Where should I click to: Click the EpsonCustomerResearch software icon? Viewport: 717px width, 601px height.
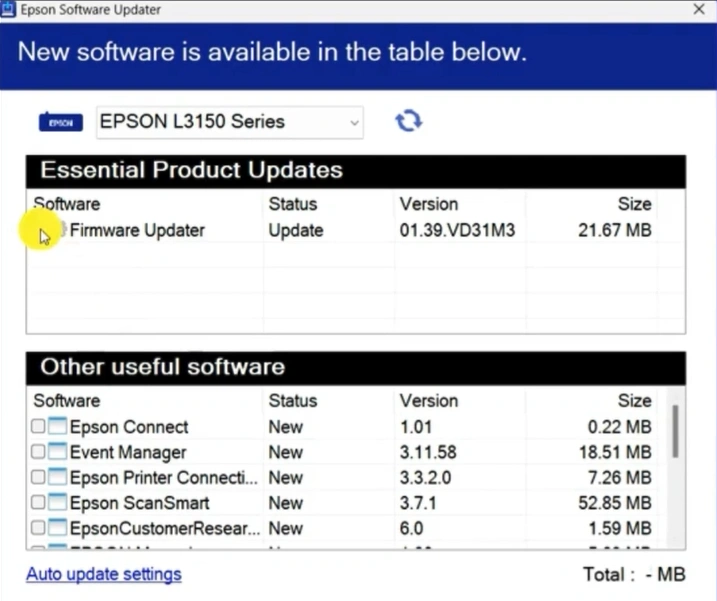(57, 528)
